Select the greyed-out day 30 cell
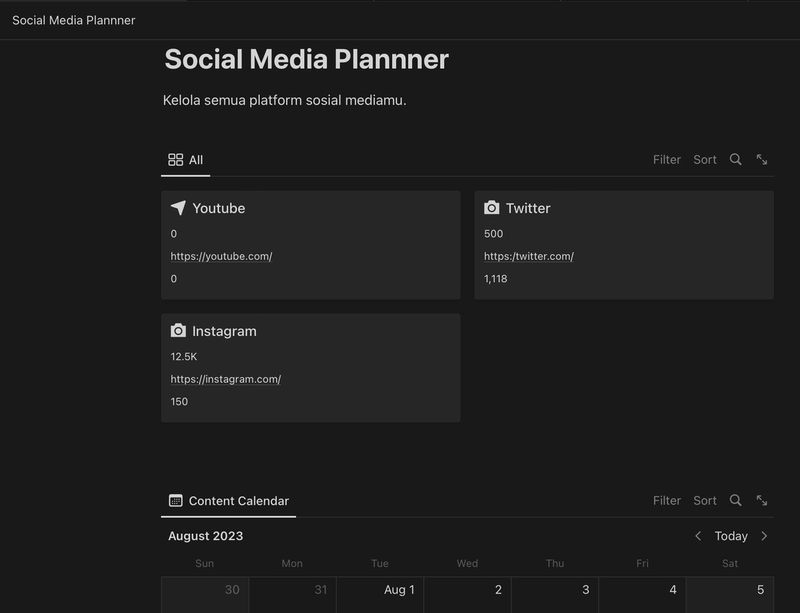Viewport: 800px width, 613px height. (x=205, y=595)
